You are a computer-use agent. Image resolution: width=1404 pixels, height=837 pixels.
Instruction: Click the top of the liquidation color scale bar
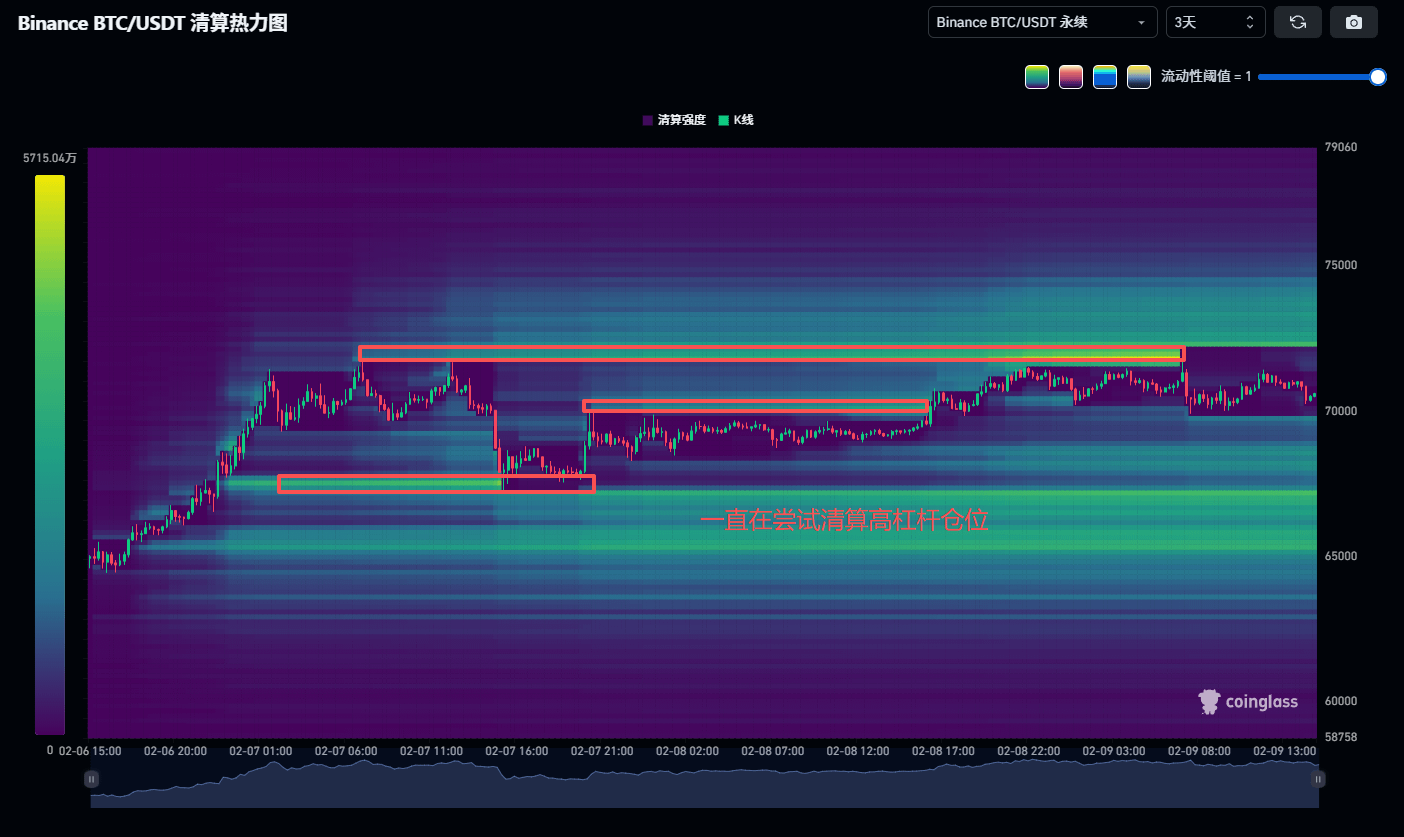tap(50, 181)
